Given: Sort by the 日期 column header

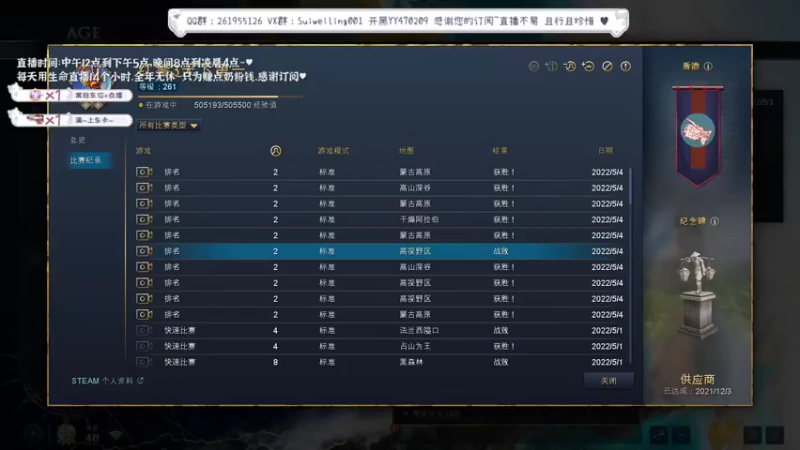Looking at the screenshot, I should [x=606, y=151].
